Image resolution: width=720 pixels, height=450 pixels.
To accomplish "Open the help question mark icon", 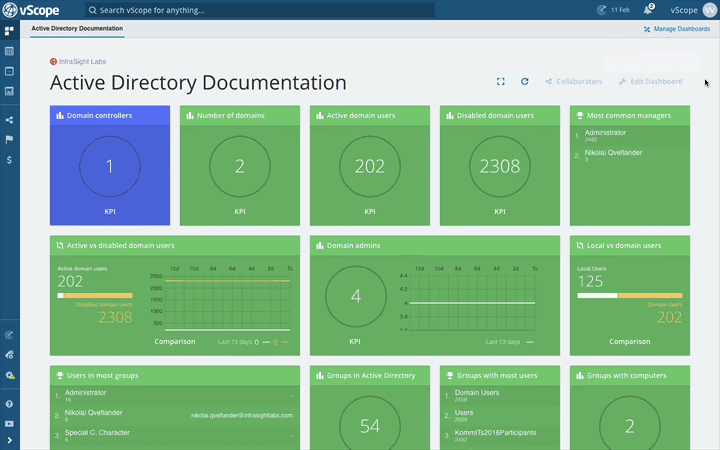I will tap(9, 404).
